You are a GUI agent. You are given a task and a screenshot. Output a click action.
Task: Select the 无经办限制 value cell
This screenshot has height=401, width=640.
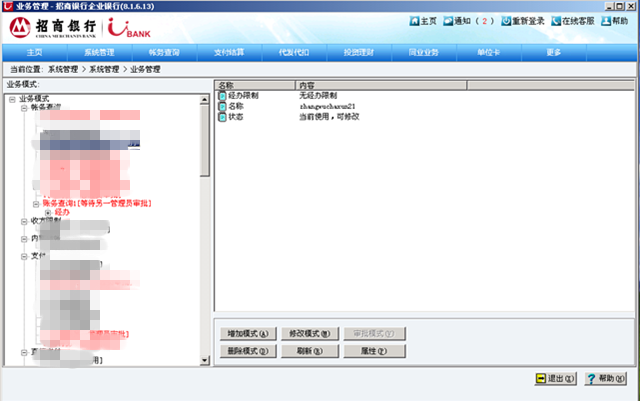click(318, 96)
